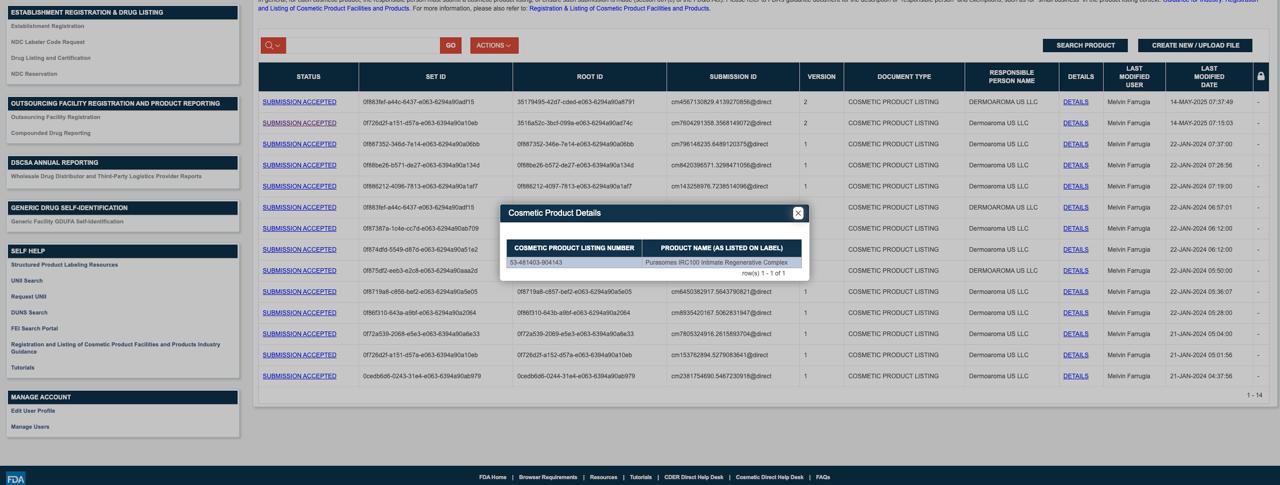Open Submission Accepted for set ID 0f86f310-643a

tap(299, 313)
